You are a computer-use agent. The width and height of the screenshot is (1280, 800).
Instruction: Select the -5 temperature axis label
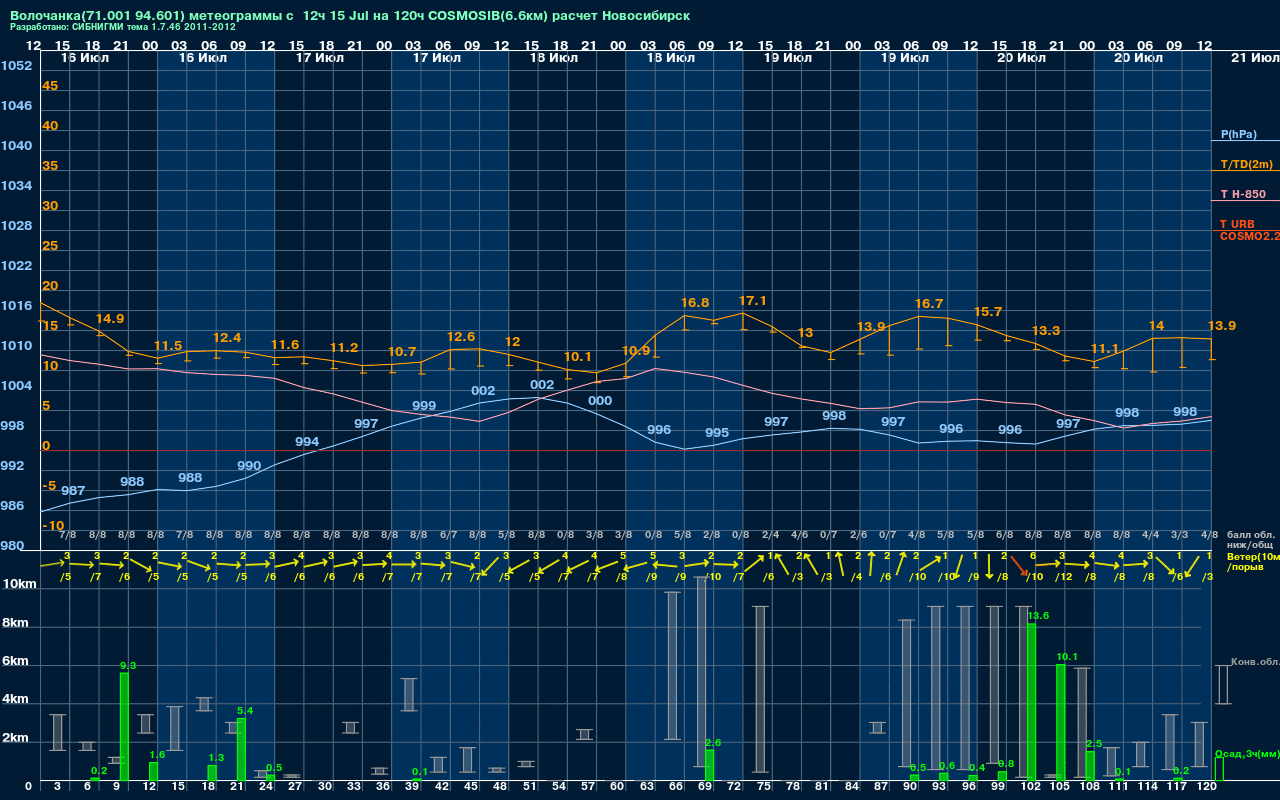[49, 486]
